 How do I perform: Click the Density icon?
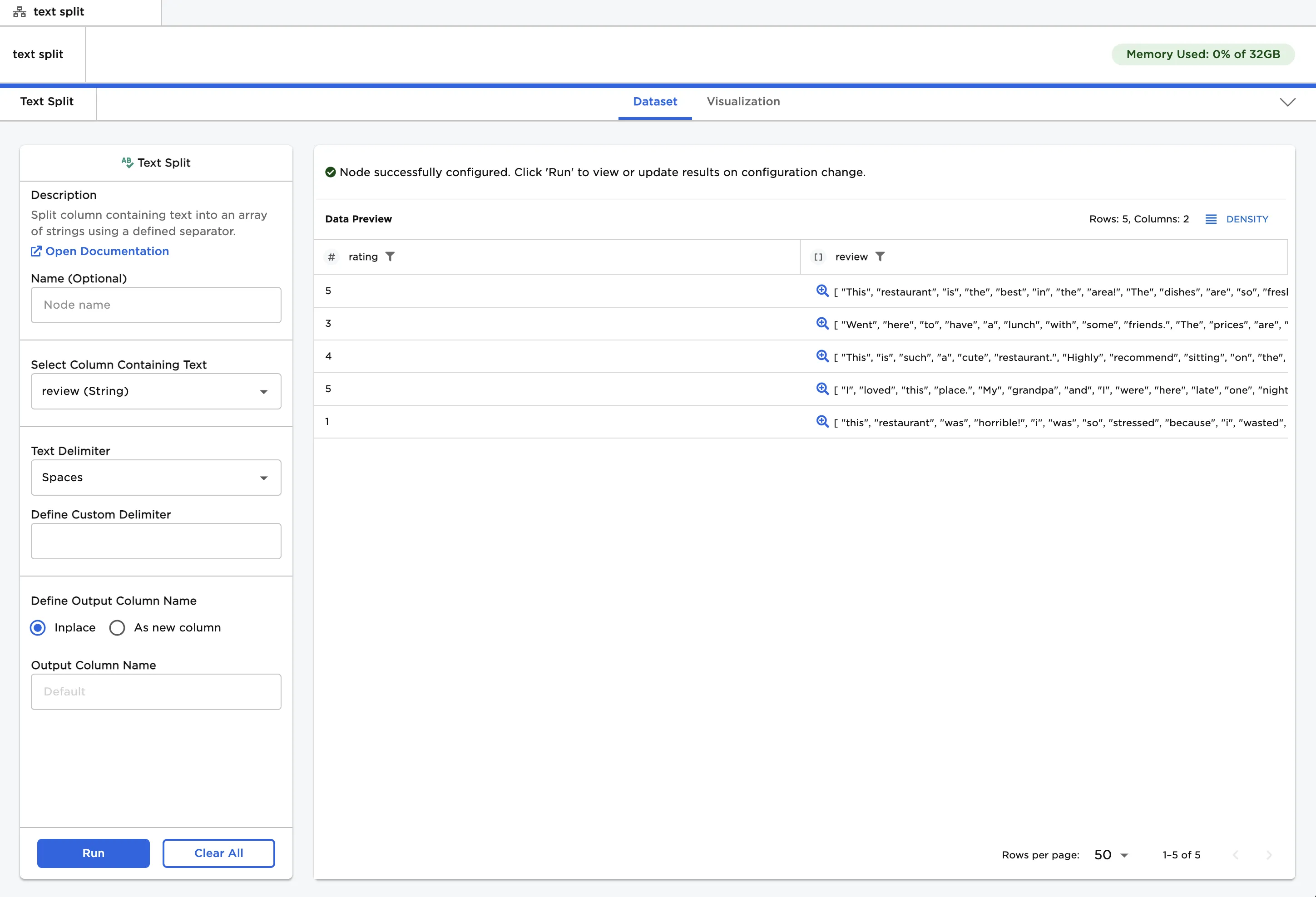1211,220
